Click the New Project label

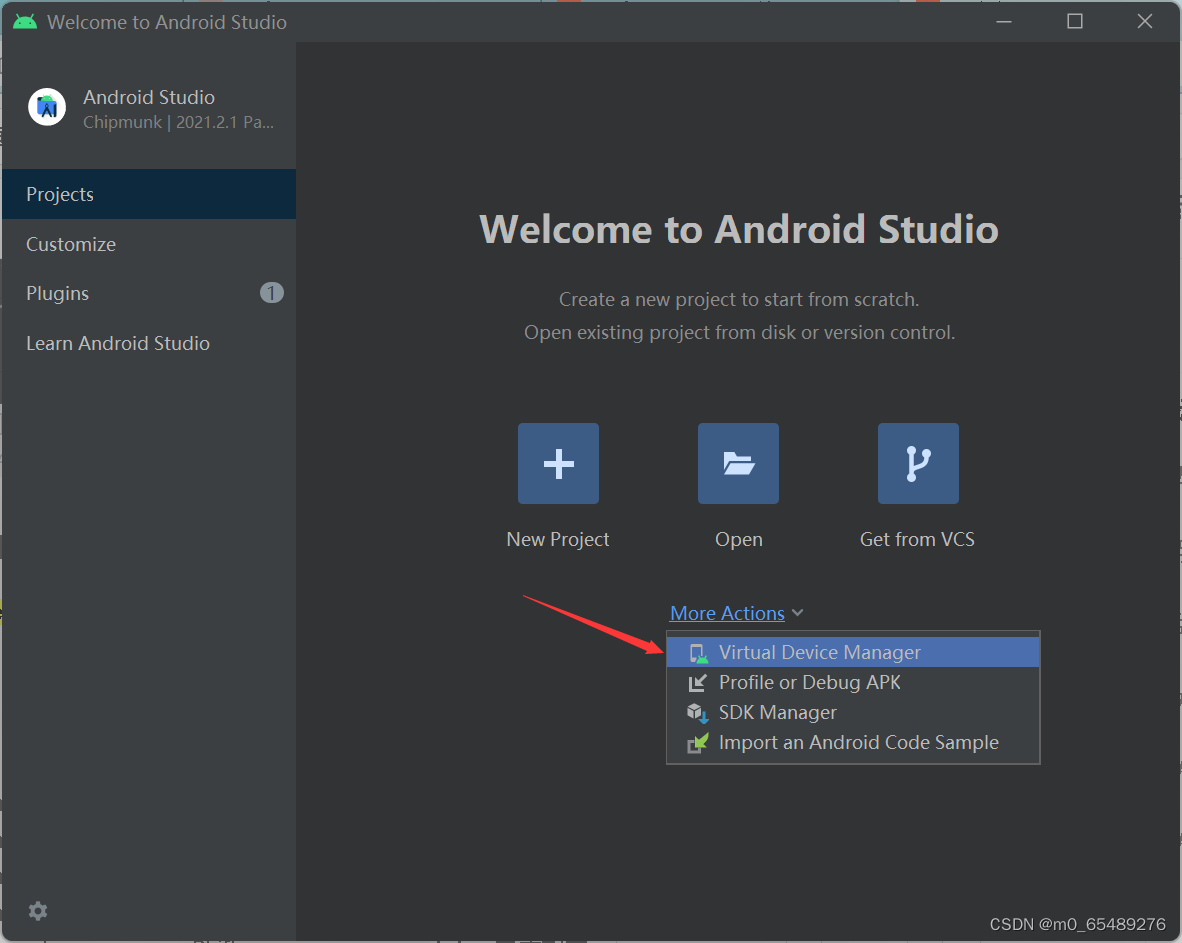[558, 540]
